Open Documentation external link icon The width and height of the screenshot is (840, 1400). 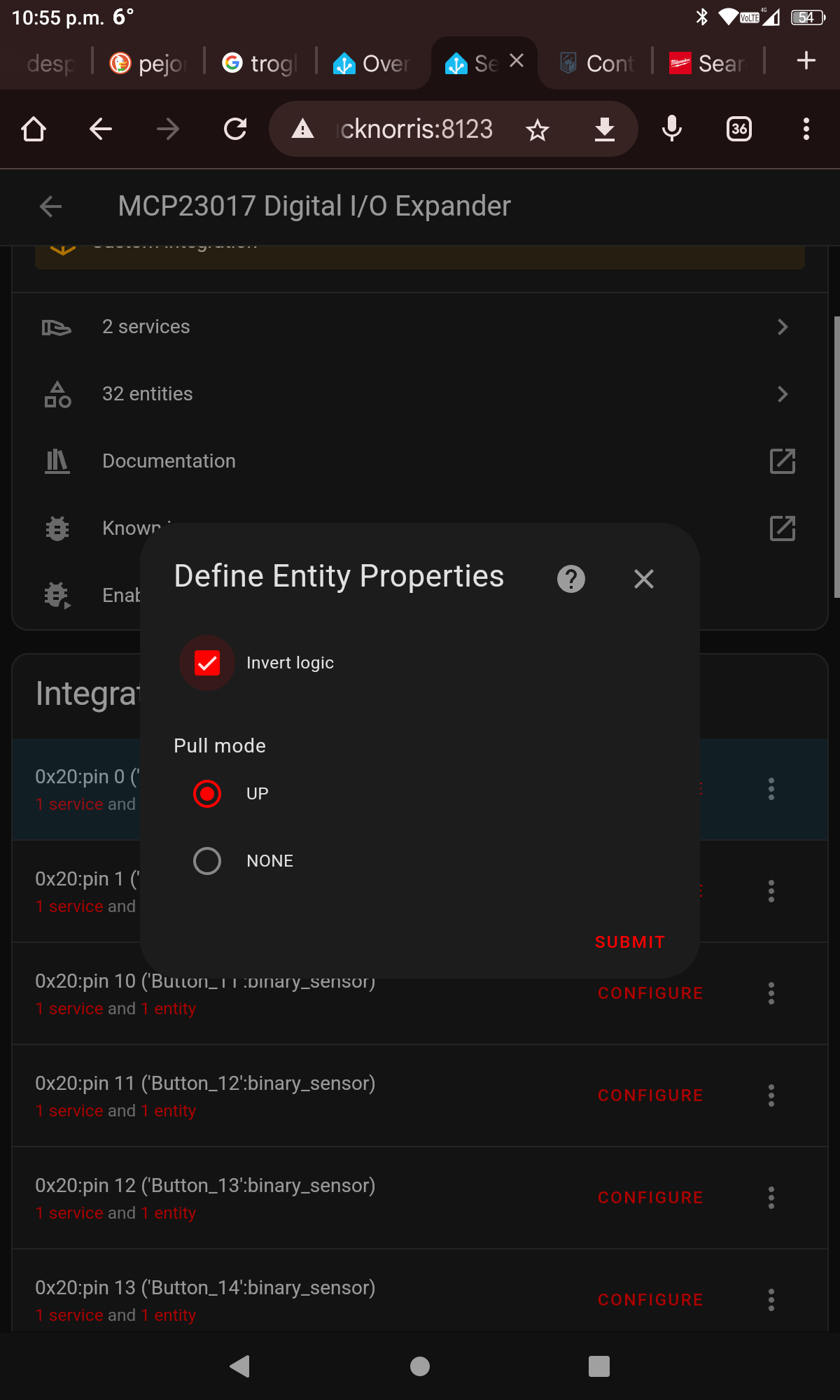[782, 461]
